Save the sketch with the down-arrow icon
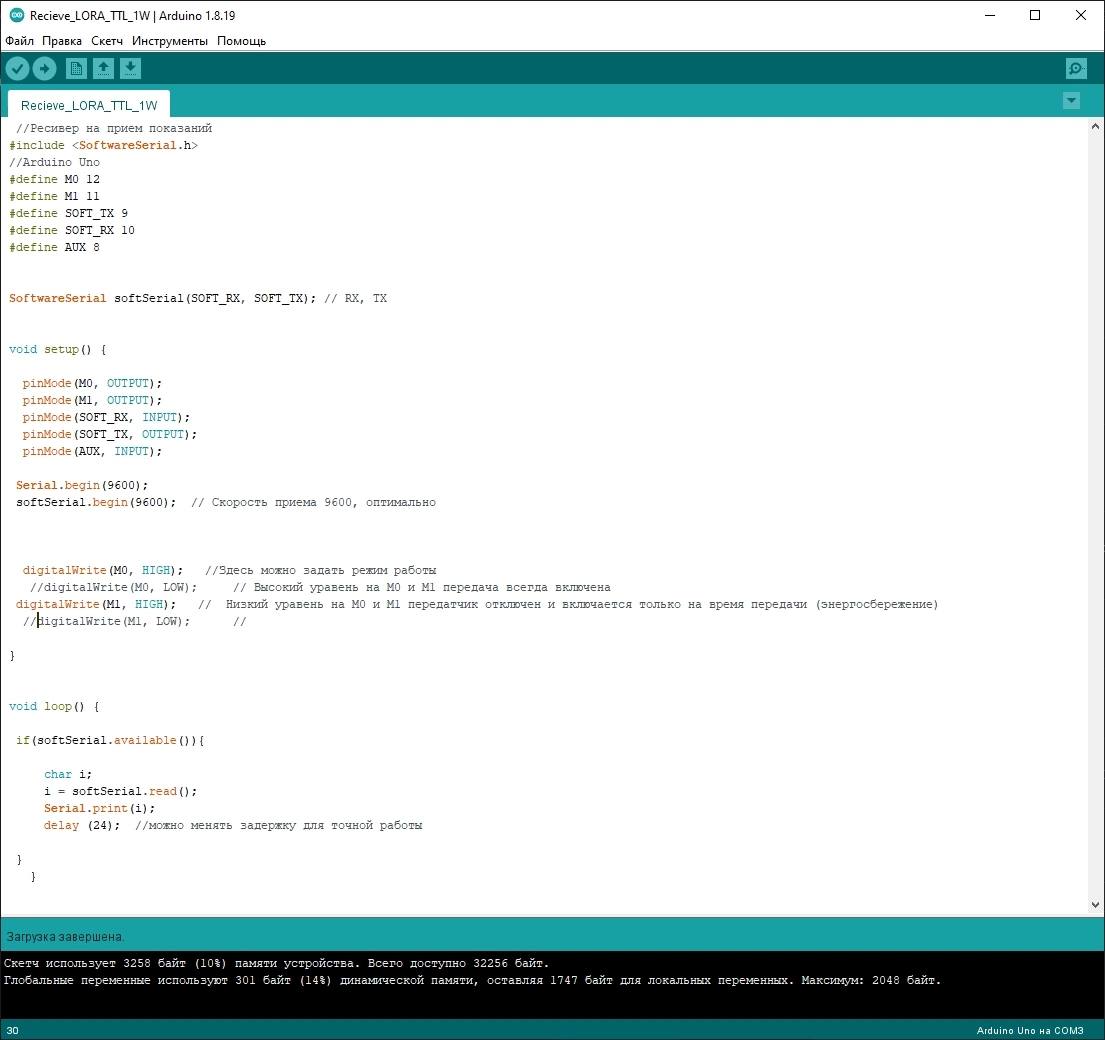This screenshot has width=1105, height=1040. pyautogui.click(x=130, y=68)
